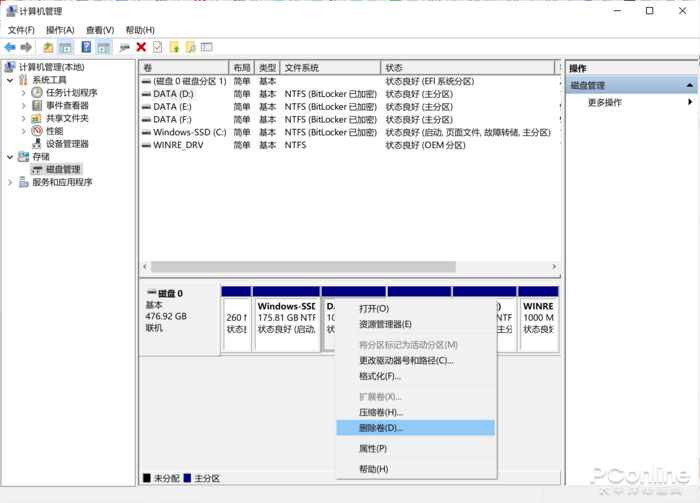This screenshot has width=700, height=503.
Task: Select 服务和应用程序 in the tree
Action: point(62,183)
